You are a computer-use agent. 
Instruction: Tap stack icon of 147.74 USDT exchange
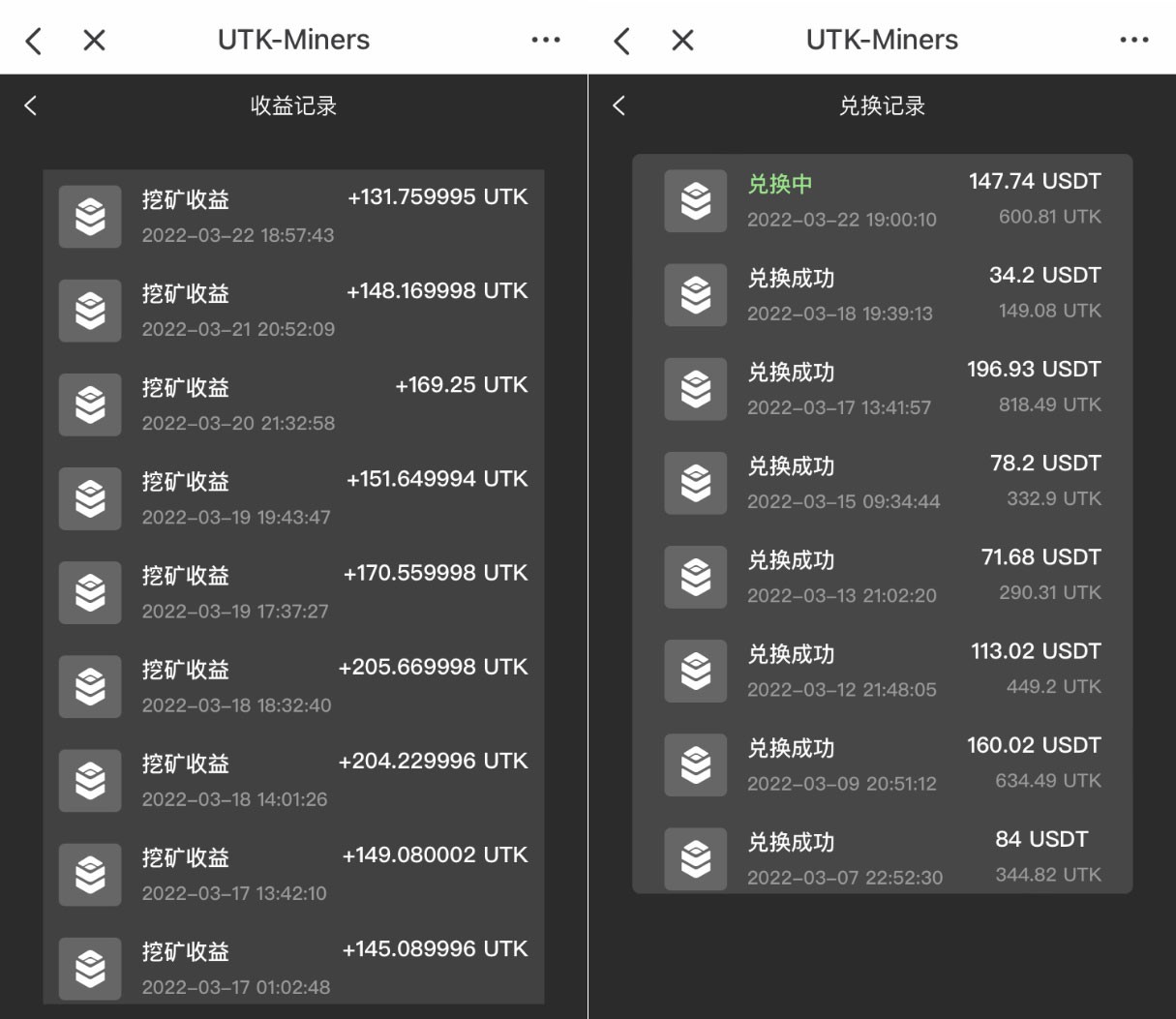click(695, 201)
